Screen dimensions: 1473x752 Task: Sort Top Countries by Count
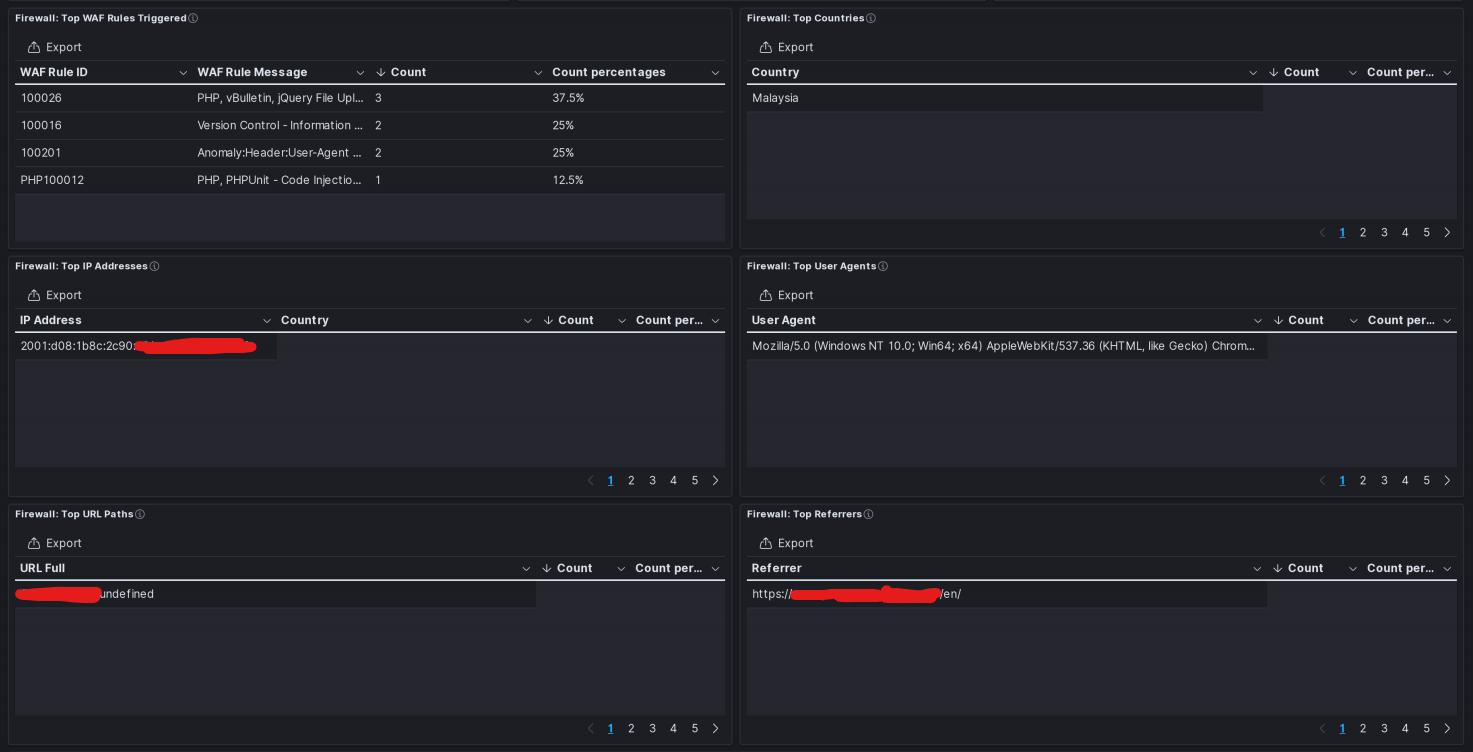1294,72
